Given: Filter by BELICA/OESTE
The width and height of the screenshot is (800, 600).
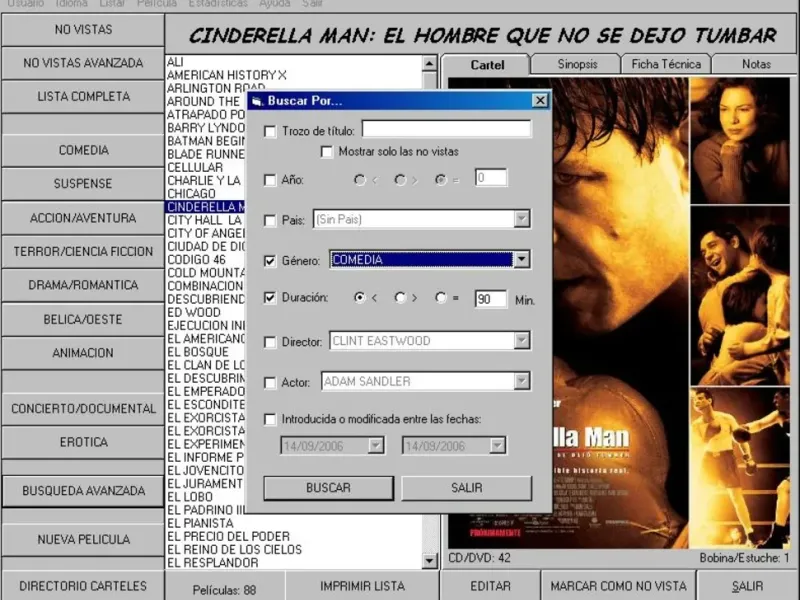Looking at the screenshot, I should 83,320.
